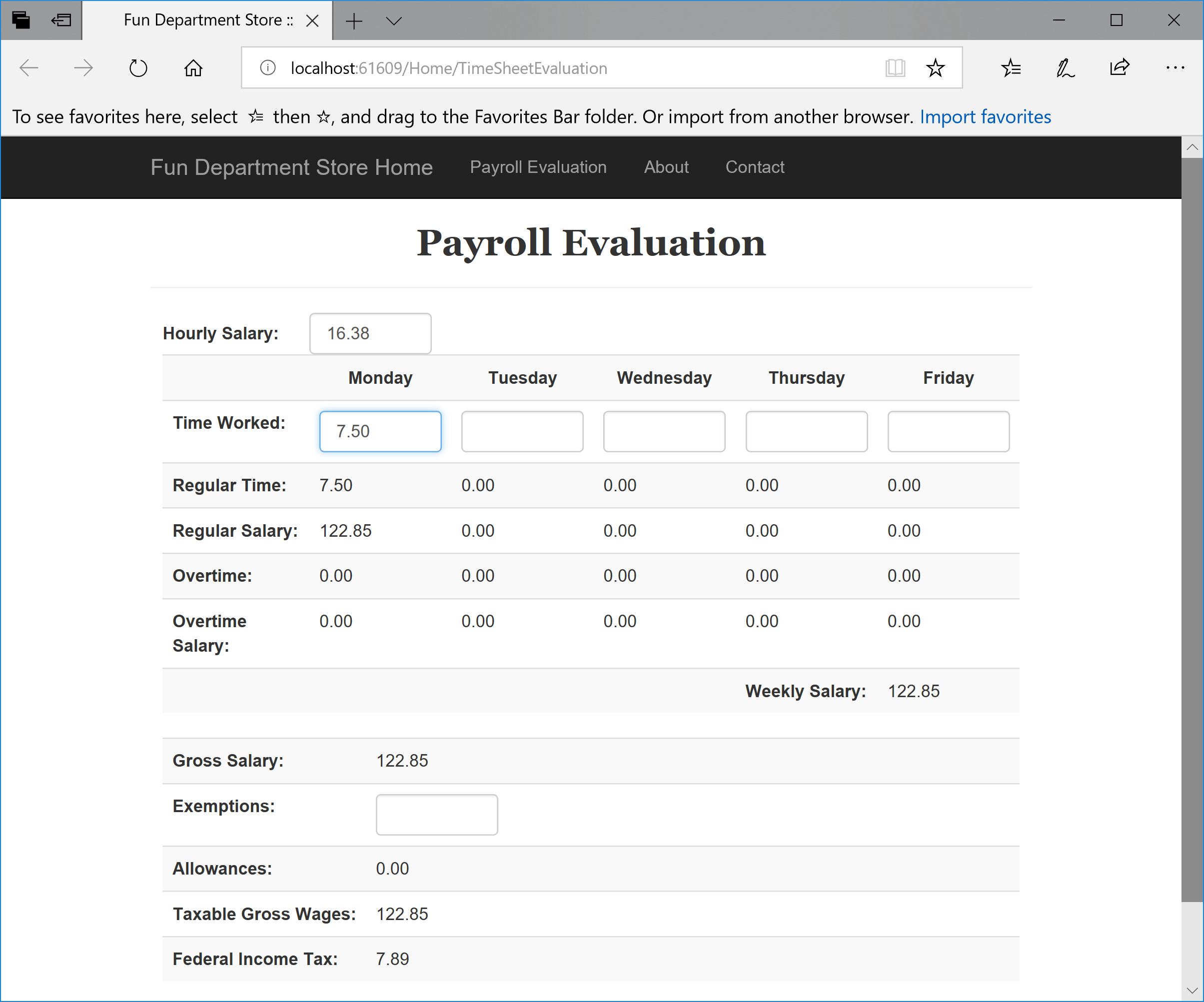Click the browser Forward arrow

click(x=83, y=68)
